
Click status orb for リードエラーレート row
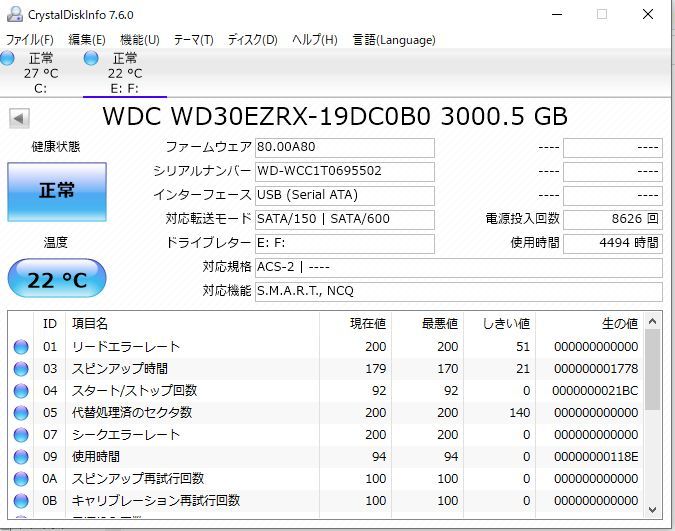tap(21, 347)
